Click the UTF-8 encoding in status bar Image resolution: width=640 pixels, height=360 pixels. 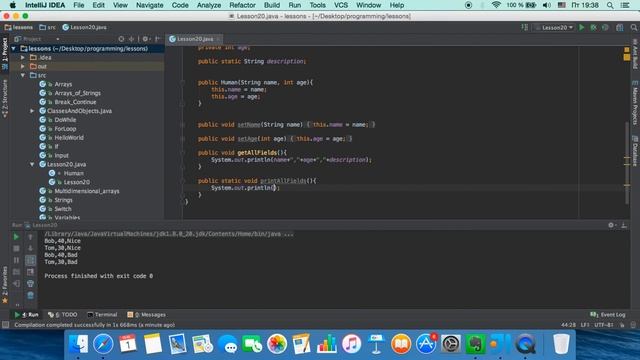[604, 325]
